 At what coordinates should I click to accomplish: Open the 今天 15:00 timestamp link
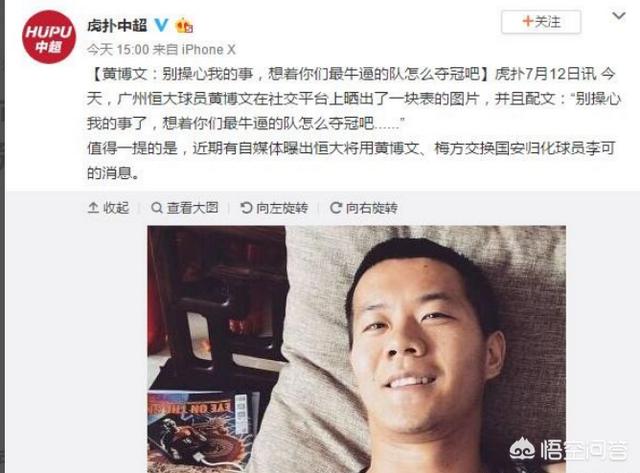tap(118, 50)
